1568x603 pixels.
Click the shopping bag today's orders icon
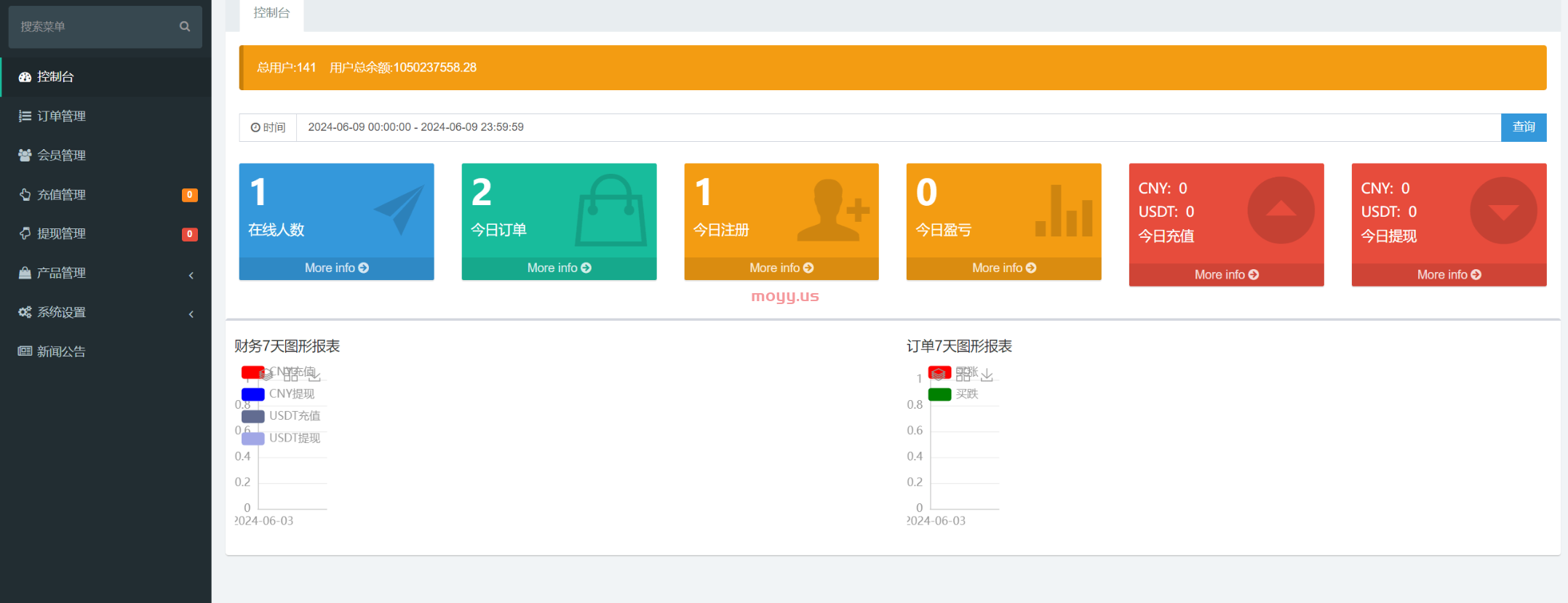[610, 211]
